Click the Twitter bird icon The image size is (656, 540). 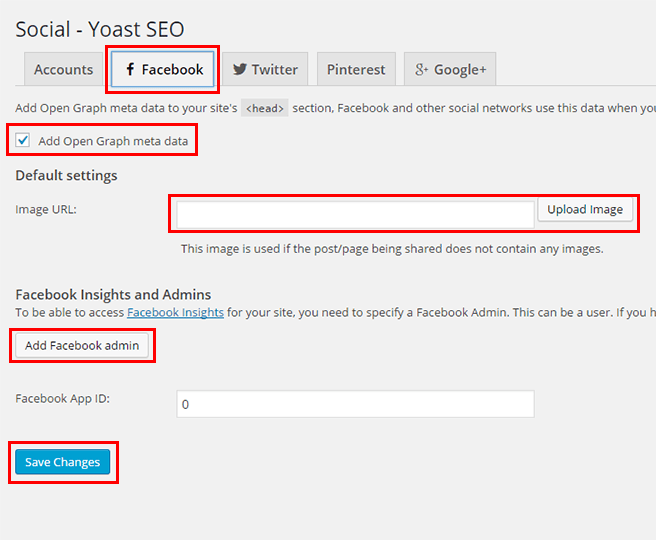point(240,69)
